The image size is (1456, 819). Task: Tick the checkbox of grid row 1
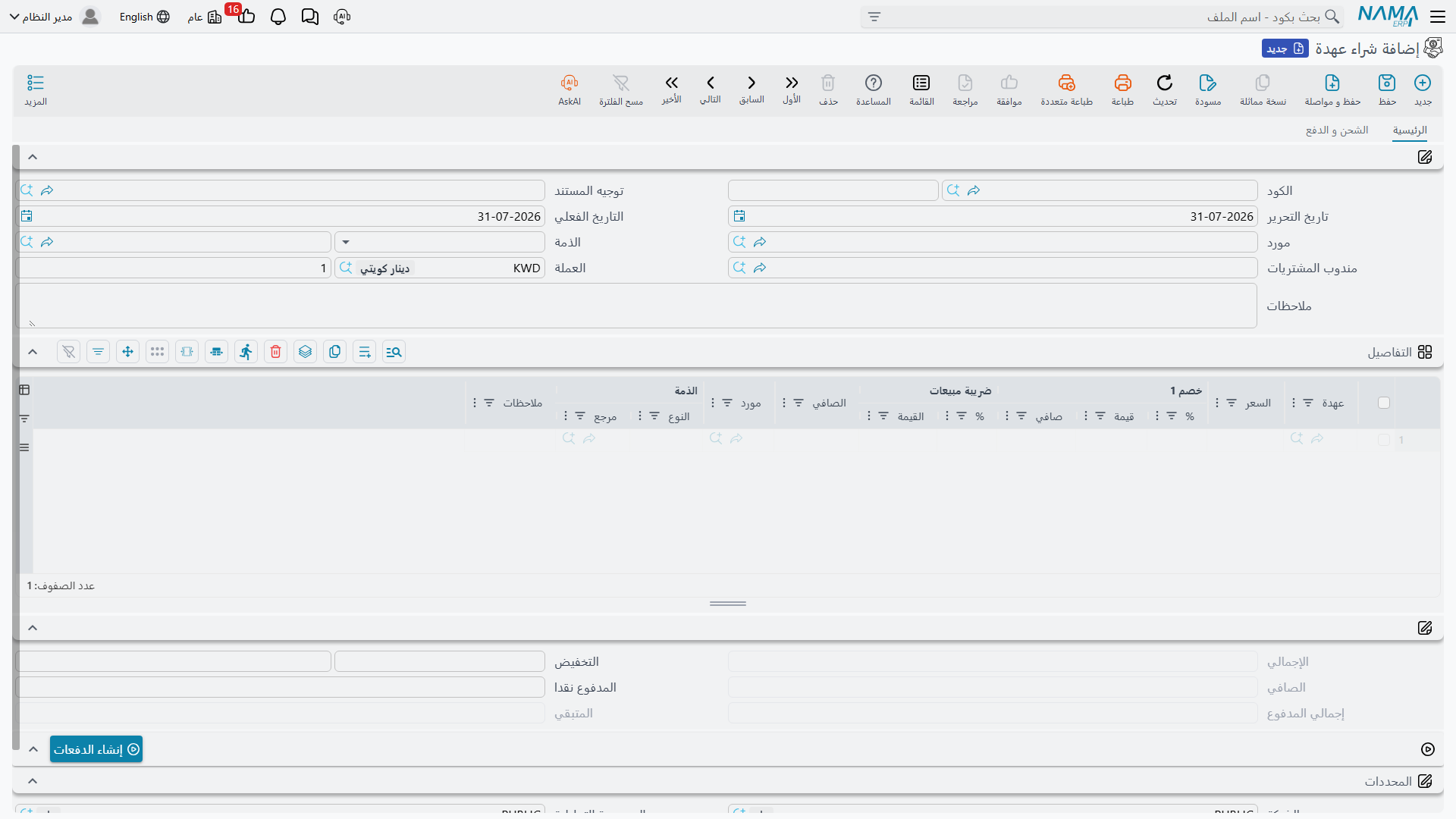point(1384,440)
